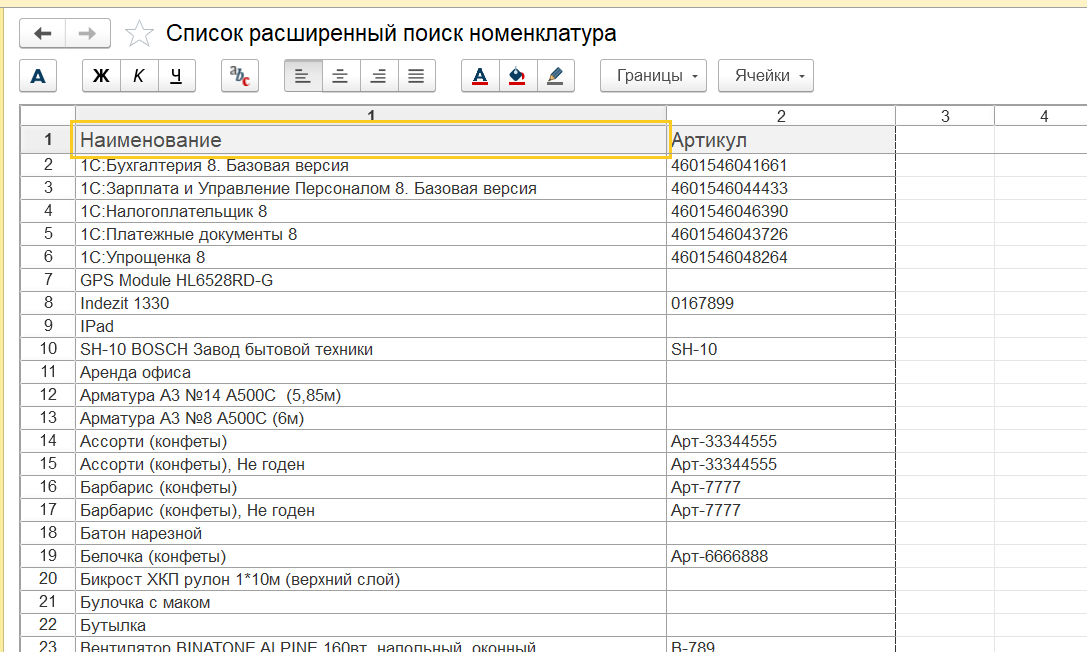
Task: Select cell 'SH-10 BOSCH Завод бытовой техники'
Action: [371, 349]
